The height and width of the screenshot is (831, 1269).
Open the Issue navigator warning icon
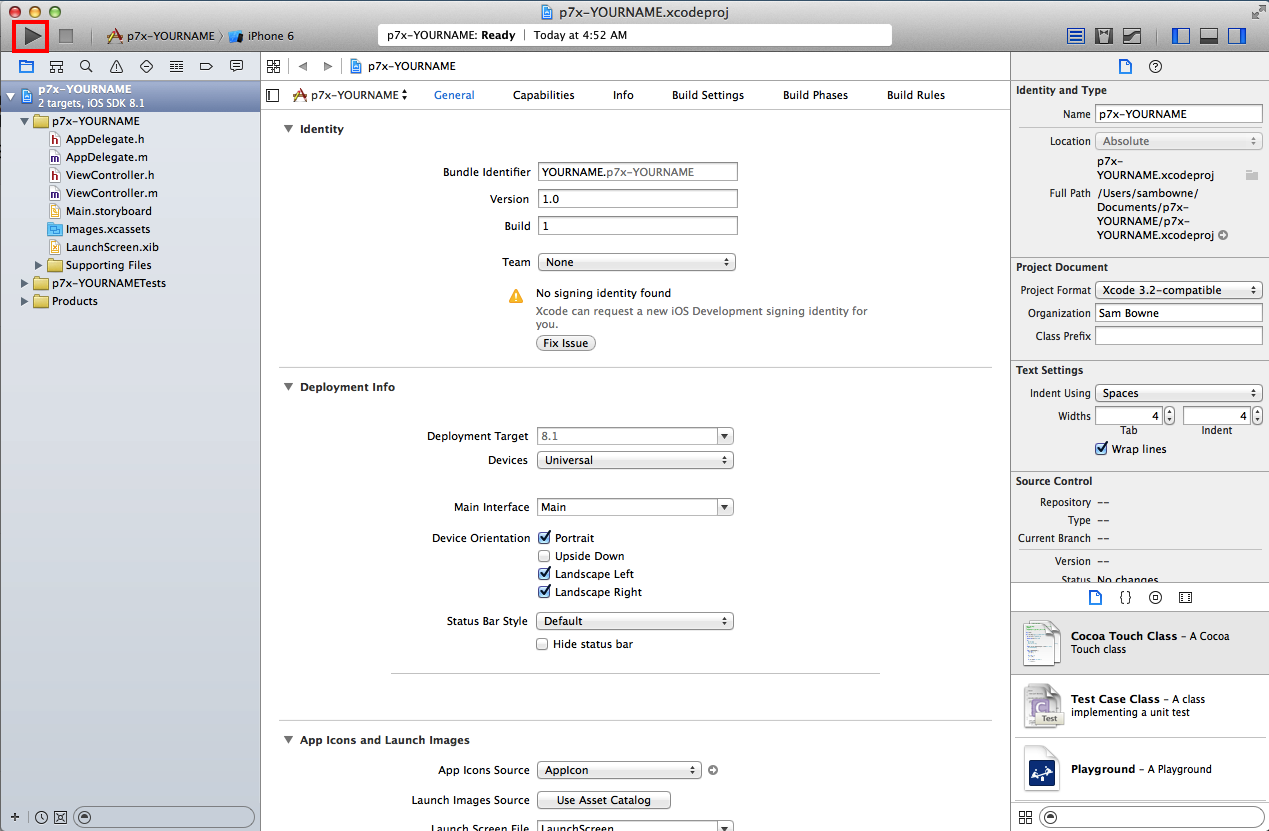pos(116,66)
